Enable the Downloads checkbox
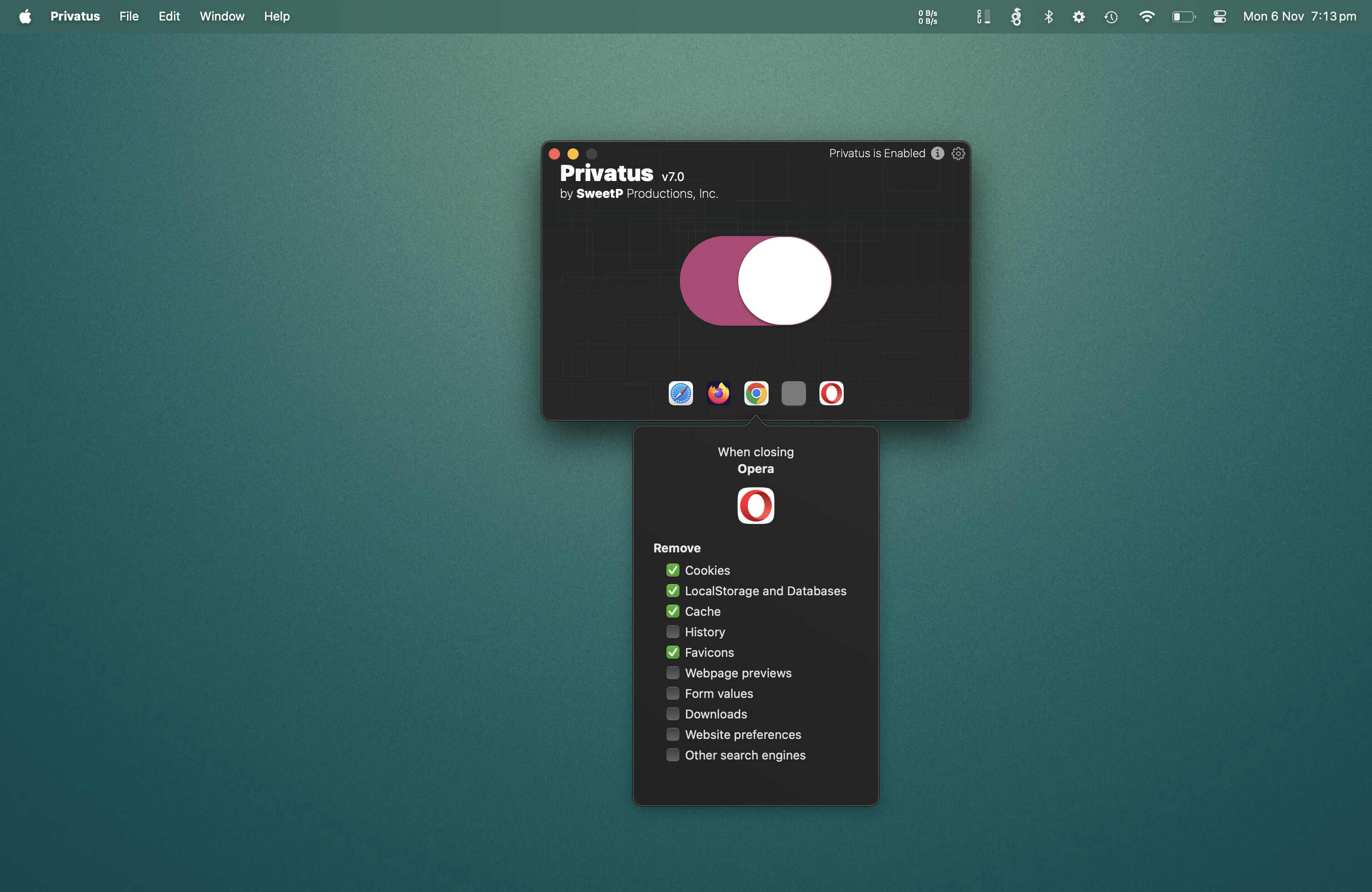 pyautogui.click(x=673, y=714)
